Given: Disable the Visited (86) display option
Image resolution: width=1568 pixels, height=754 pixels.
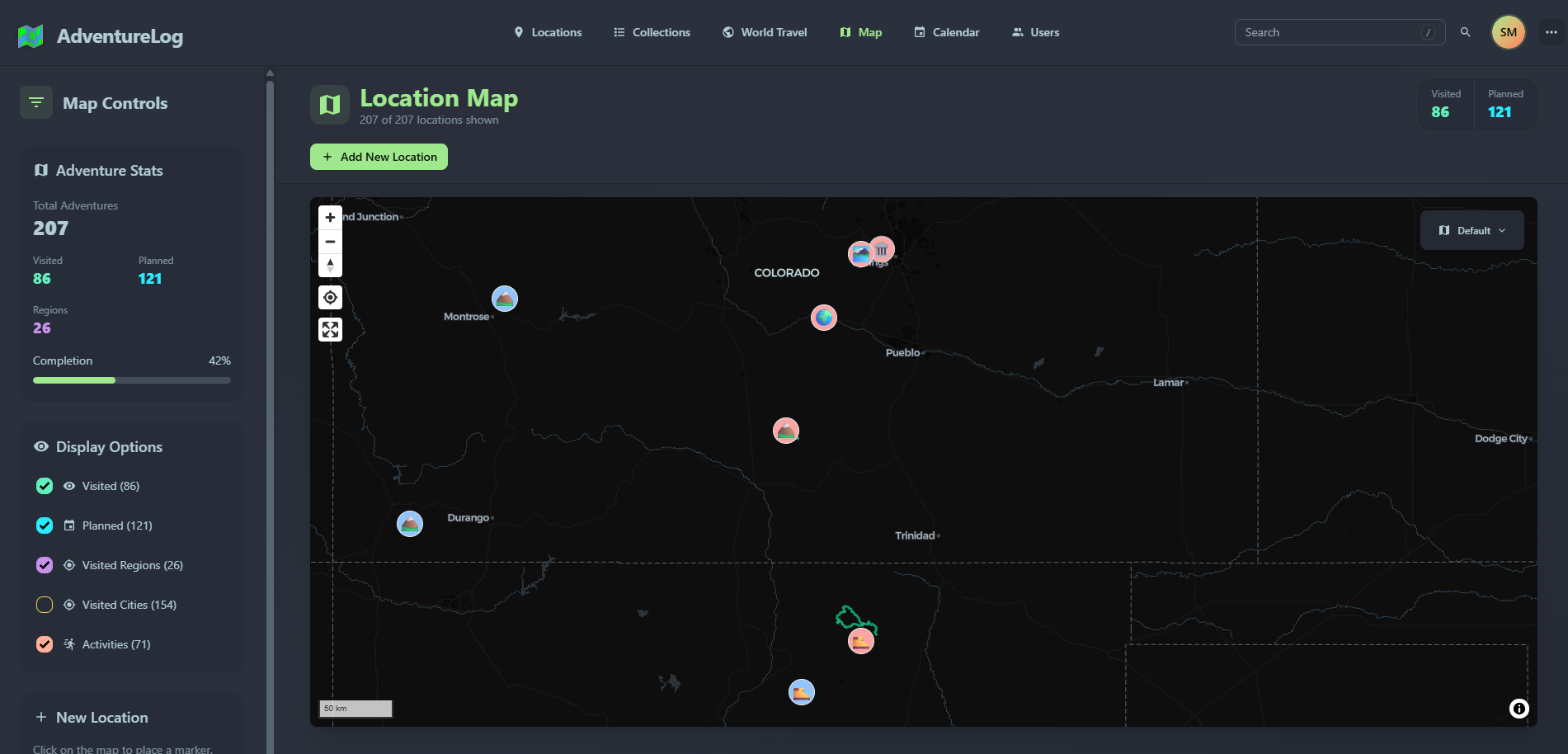Looking at the screenshot, I should [44, 486].
